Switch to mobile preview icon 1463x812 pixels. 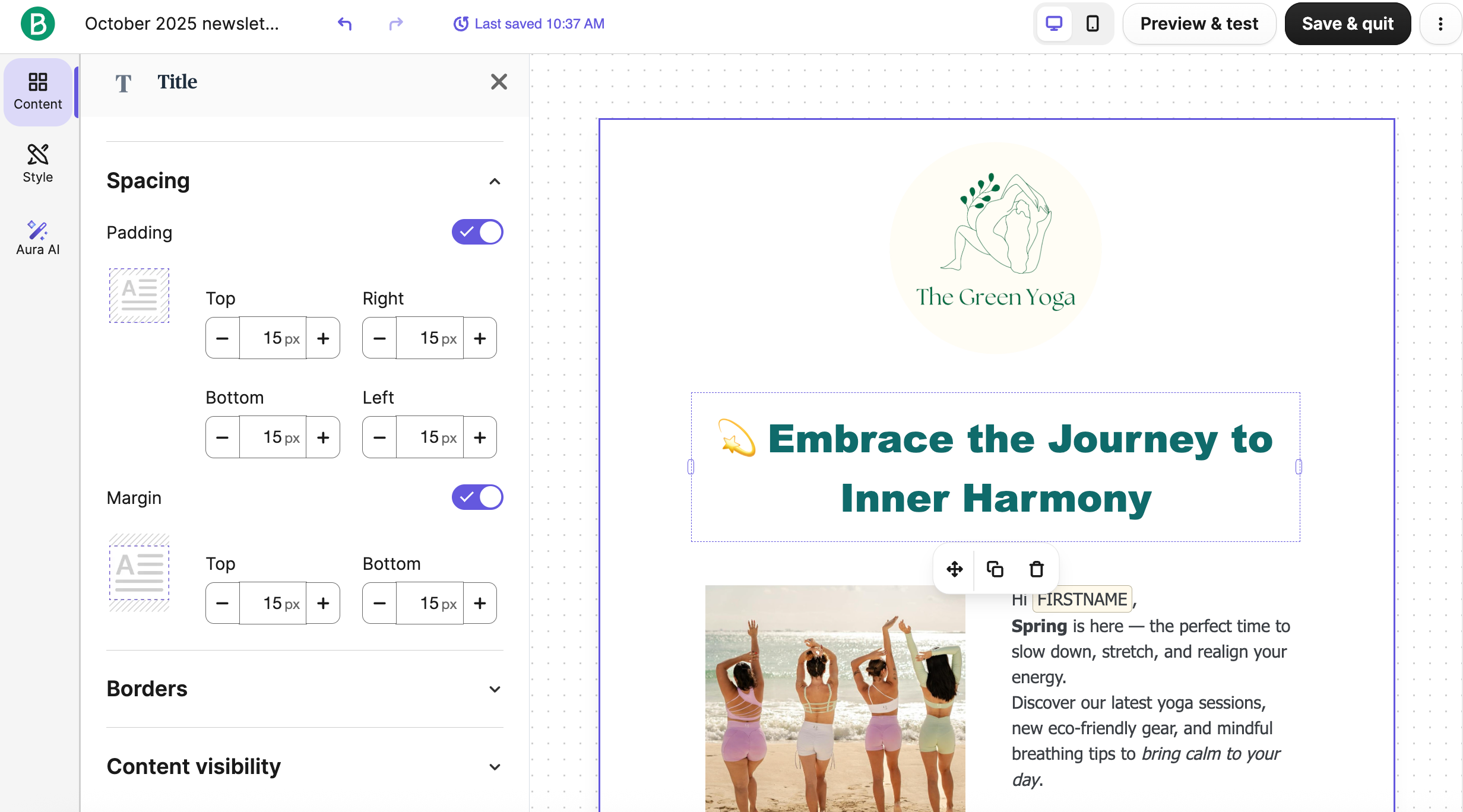coord(1092,24)
